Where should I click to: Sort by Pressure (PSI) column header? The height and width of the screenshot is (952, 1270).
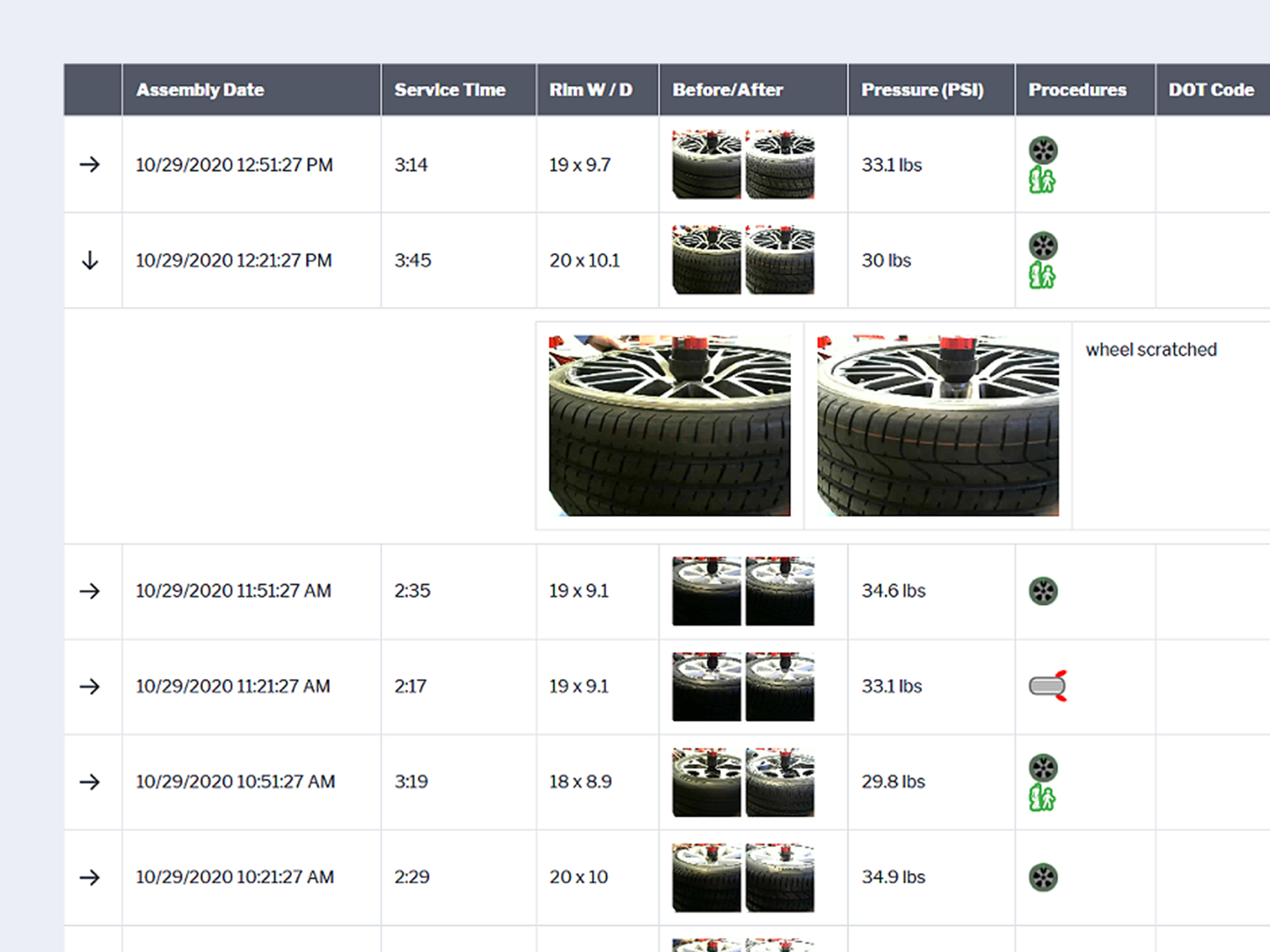(931, 89)
